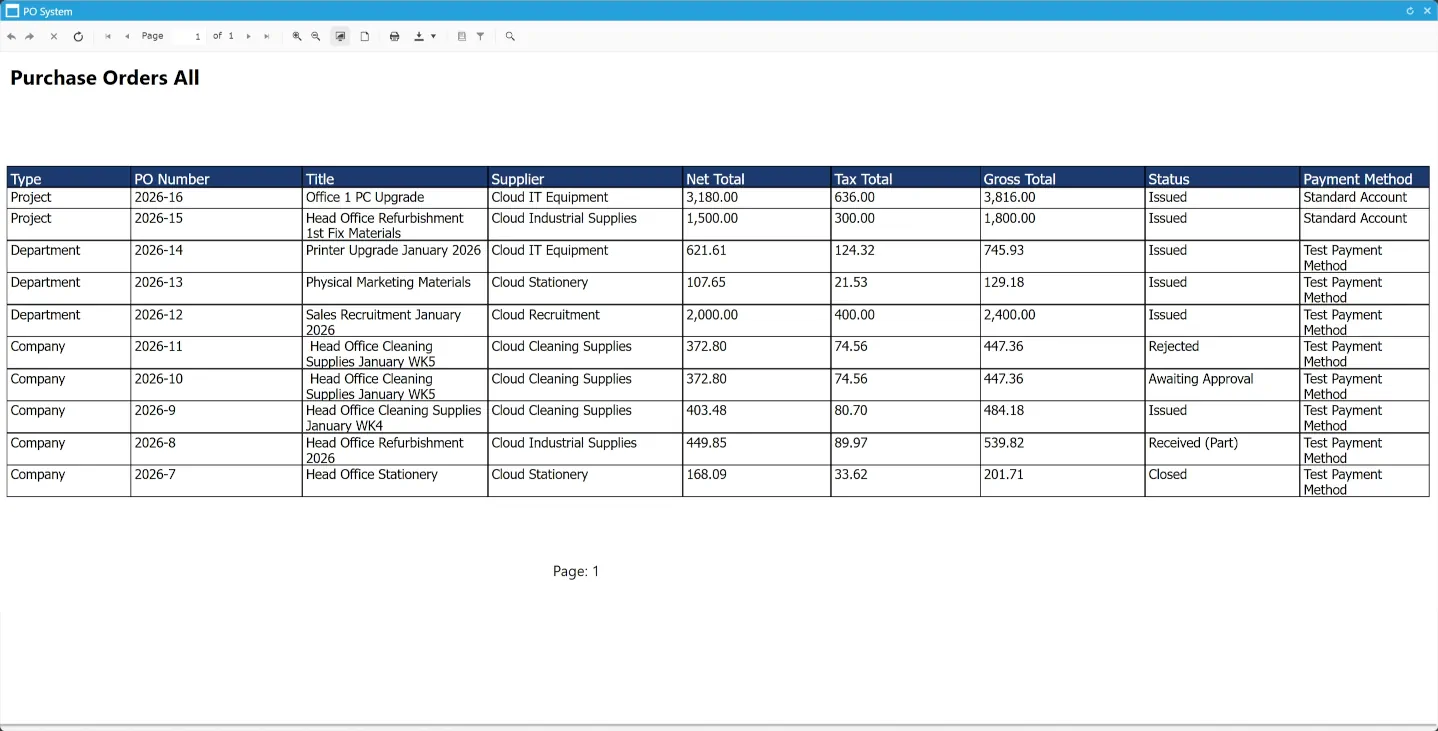Select PO number 2026-12
This screenshot has height=731, width=1438.
tap(159, 315)
